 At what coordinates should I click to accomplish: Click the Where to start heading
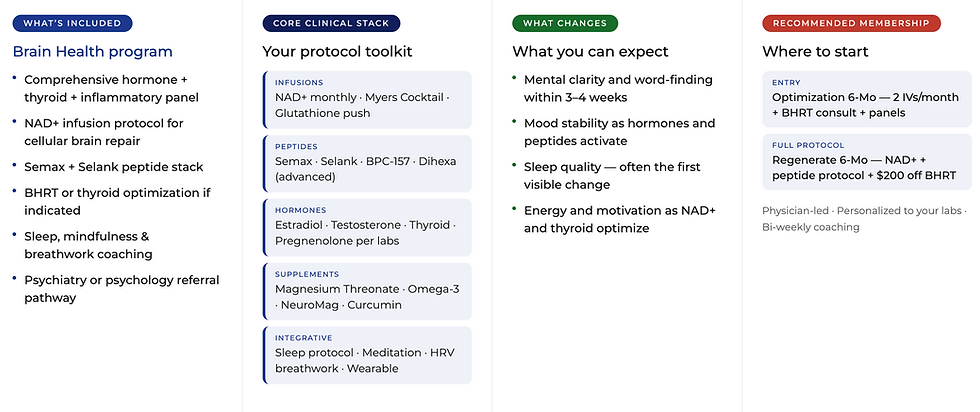click(815, 51)
